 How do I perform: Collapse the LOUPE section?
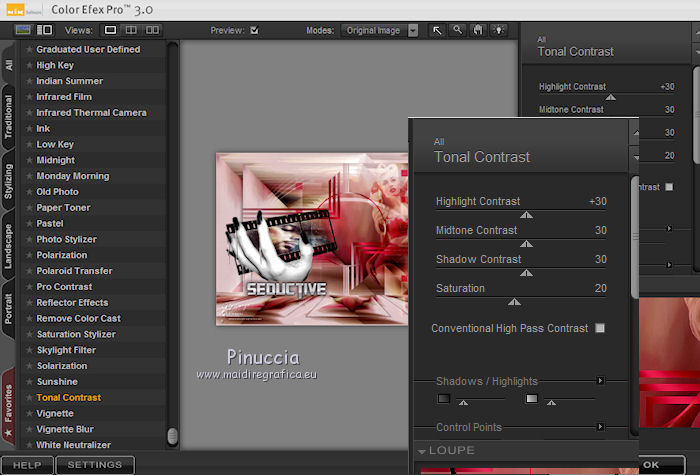[421, 451]
